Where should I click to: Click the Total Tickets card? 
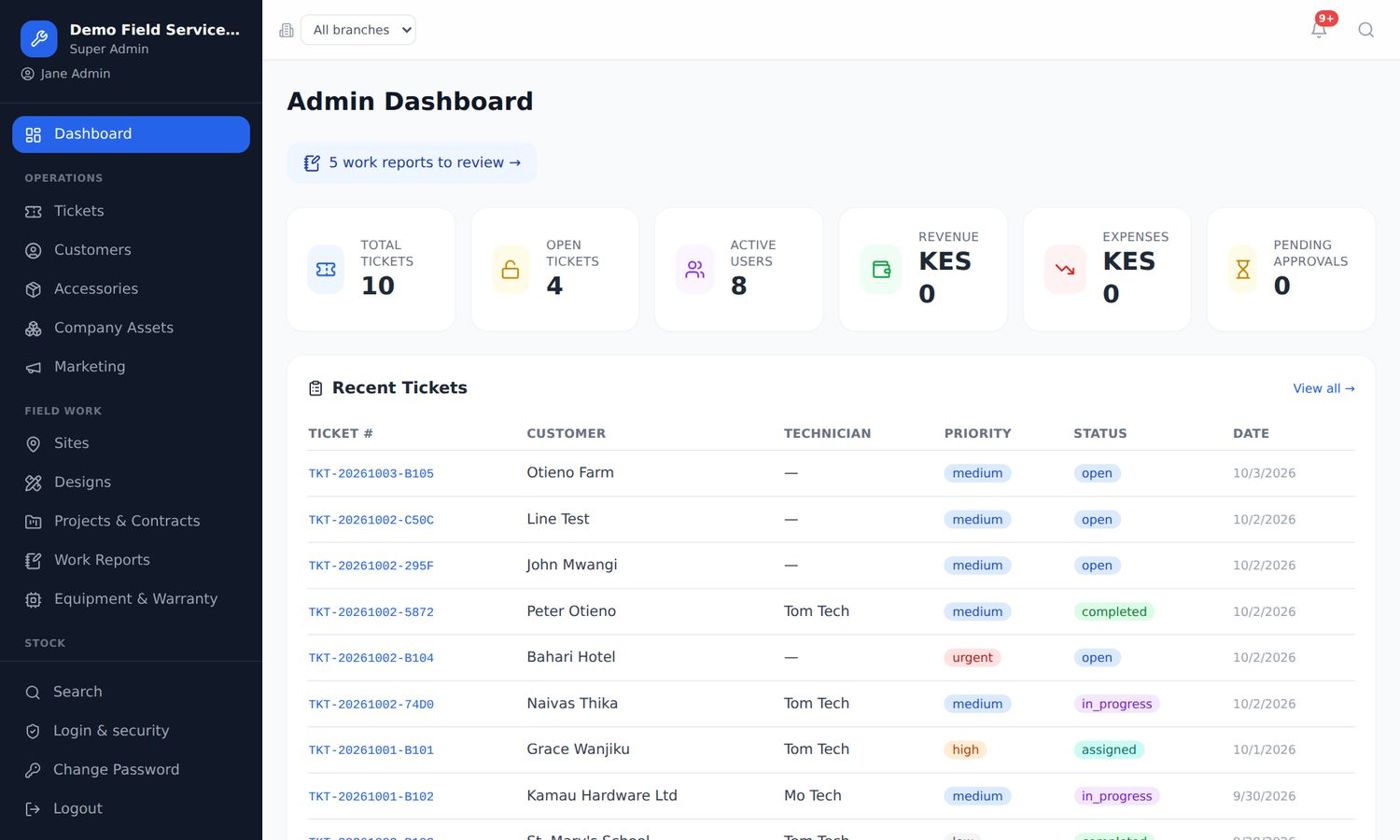[371, 269]
